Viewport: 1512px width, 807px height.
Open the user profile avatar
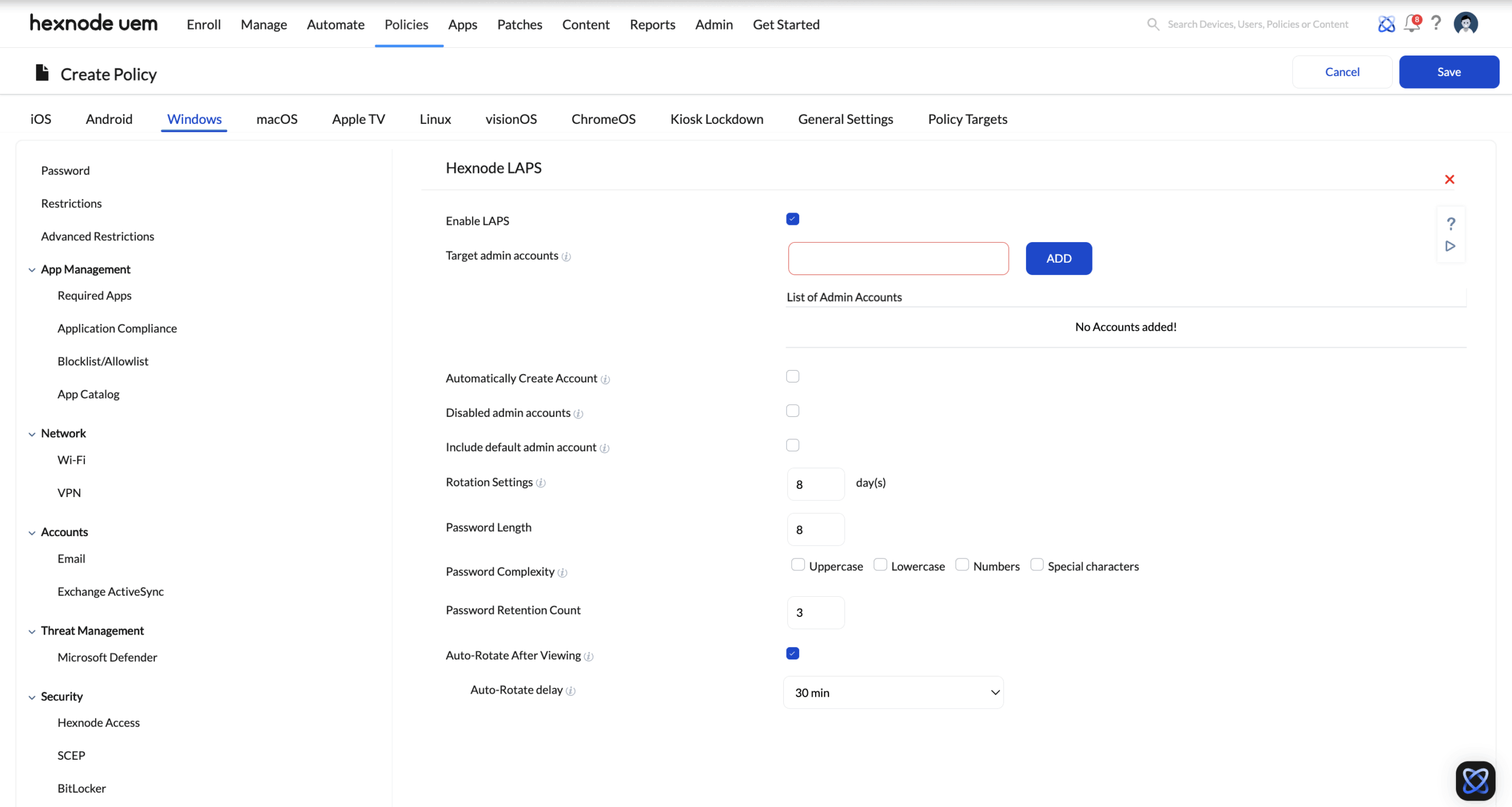[x=1465, y=24]
